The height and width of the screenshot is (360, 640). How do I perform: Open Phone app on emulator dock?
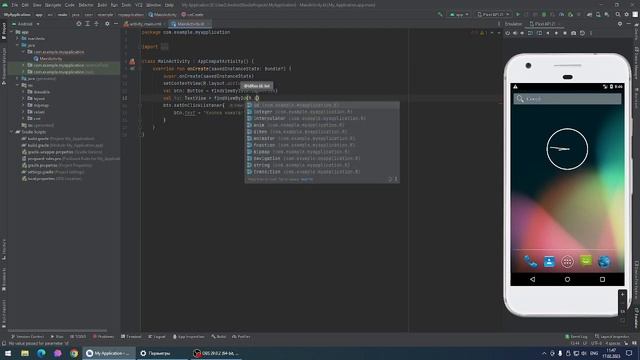(531, 262)
